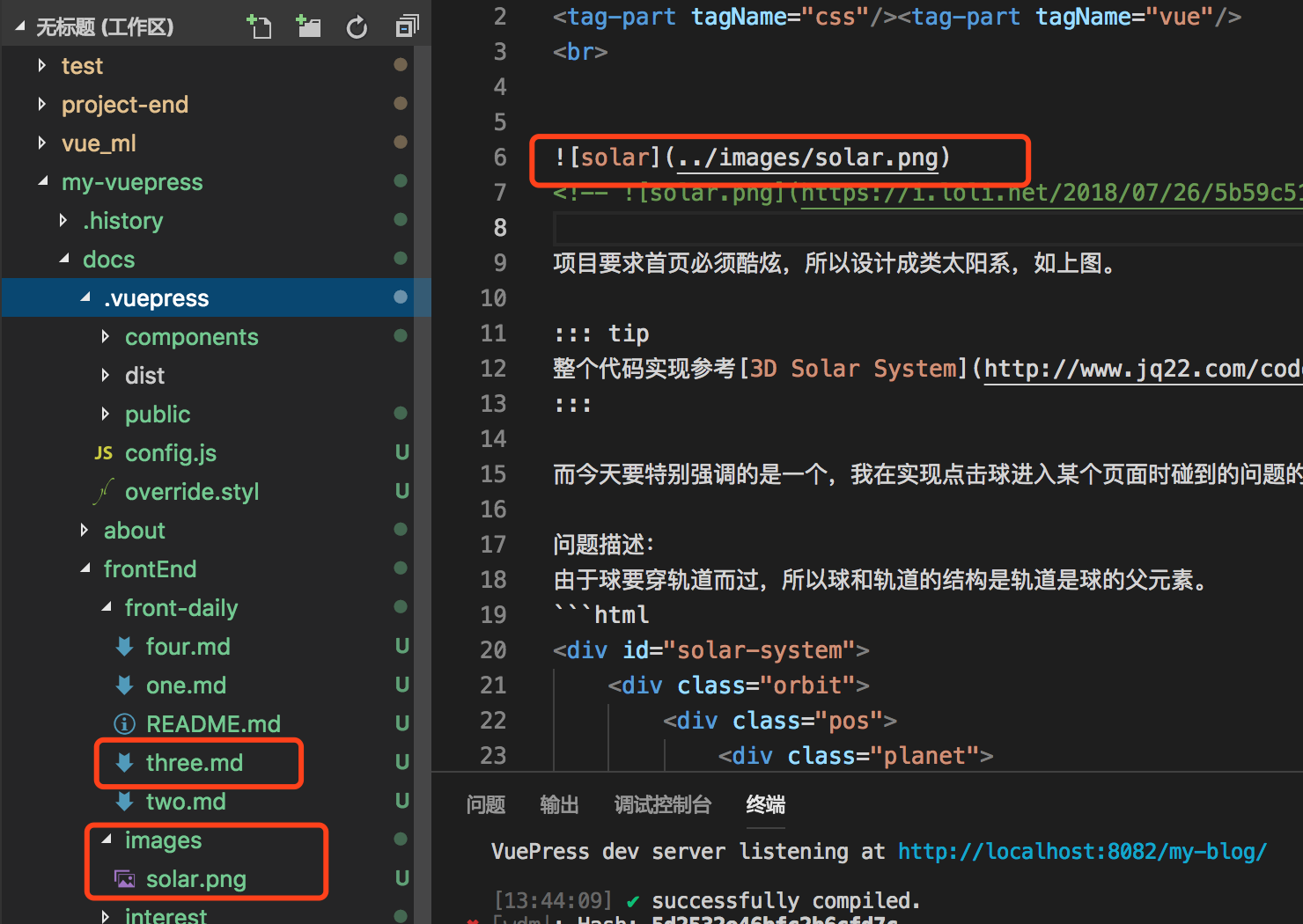Click the New File icon in explorer header
This screenshot has height=924, width=1303.
click(259, 26)
